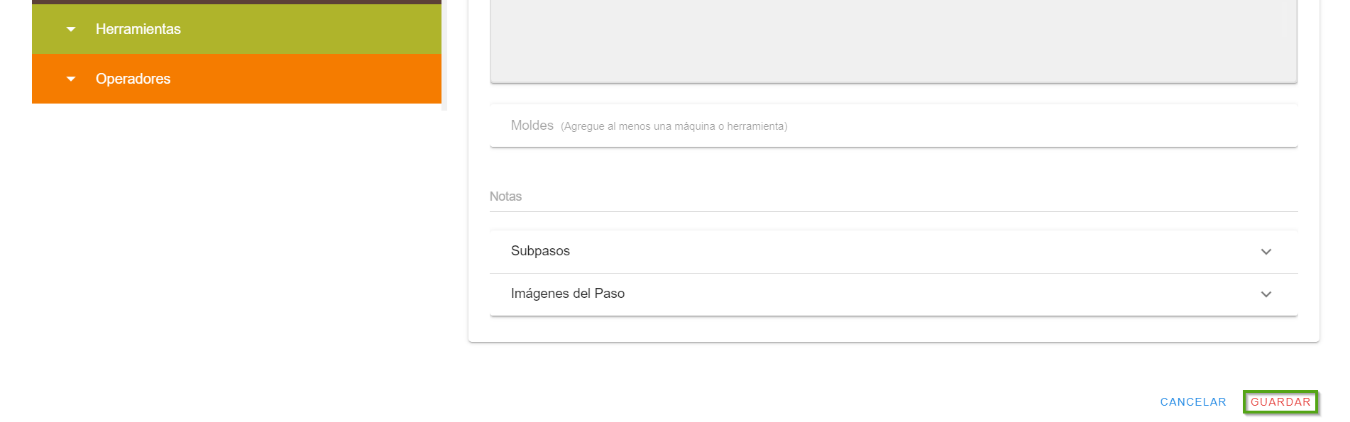Expand the Subpasos panel
The height and width of the screenshot is (422, 1350).
tap(893, 251)
